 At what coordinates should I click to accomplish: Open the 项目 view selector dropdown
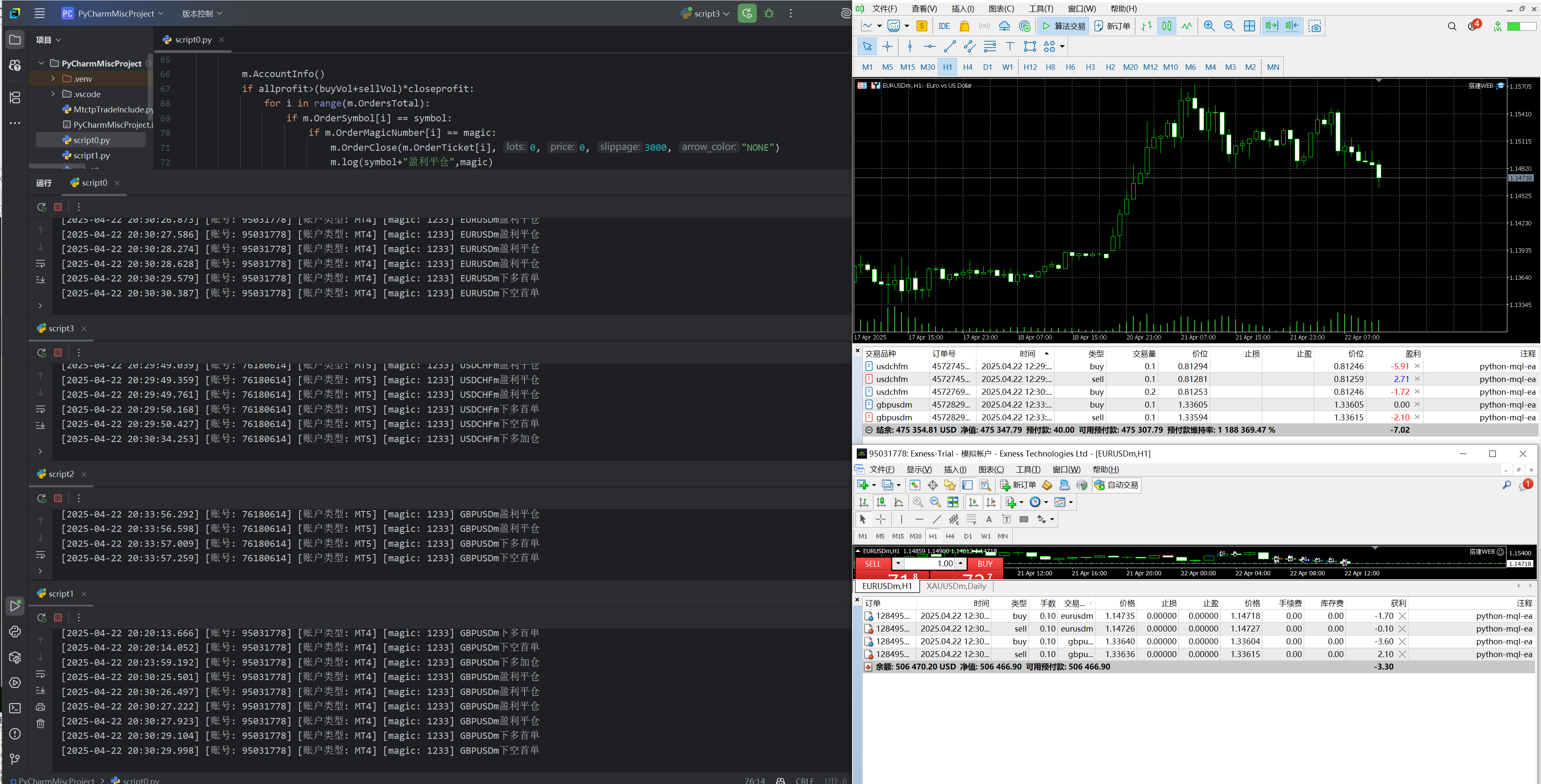tap(49, 40)
